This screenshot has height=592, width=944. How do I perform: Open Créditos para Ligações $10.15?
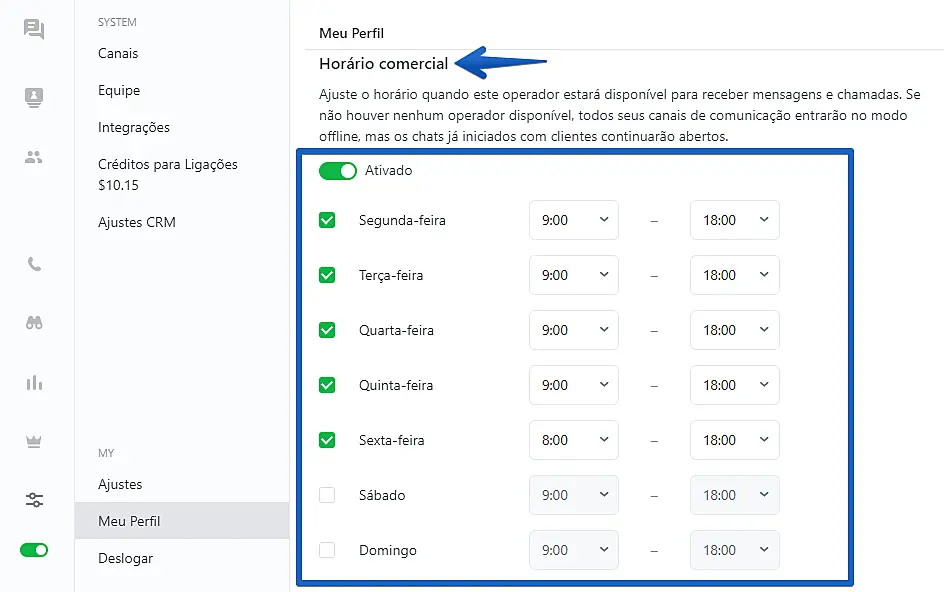pyautogui.click(x=167, y=174)
